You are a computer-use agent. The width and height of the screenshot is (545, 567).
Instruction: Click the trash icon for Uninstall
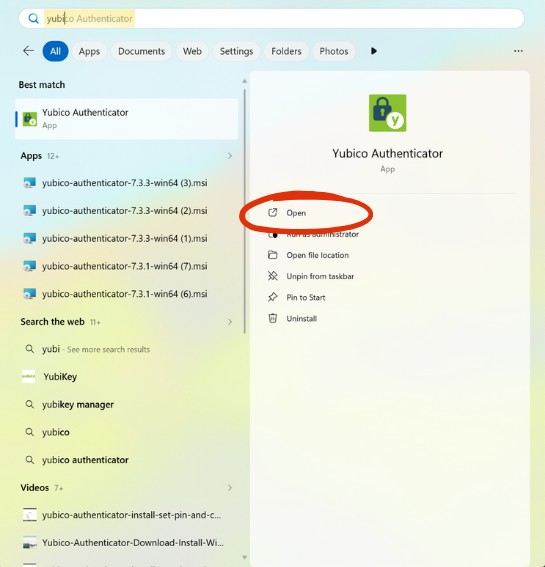click(x=273, y=318)
